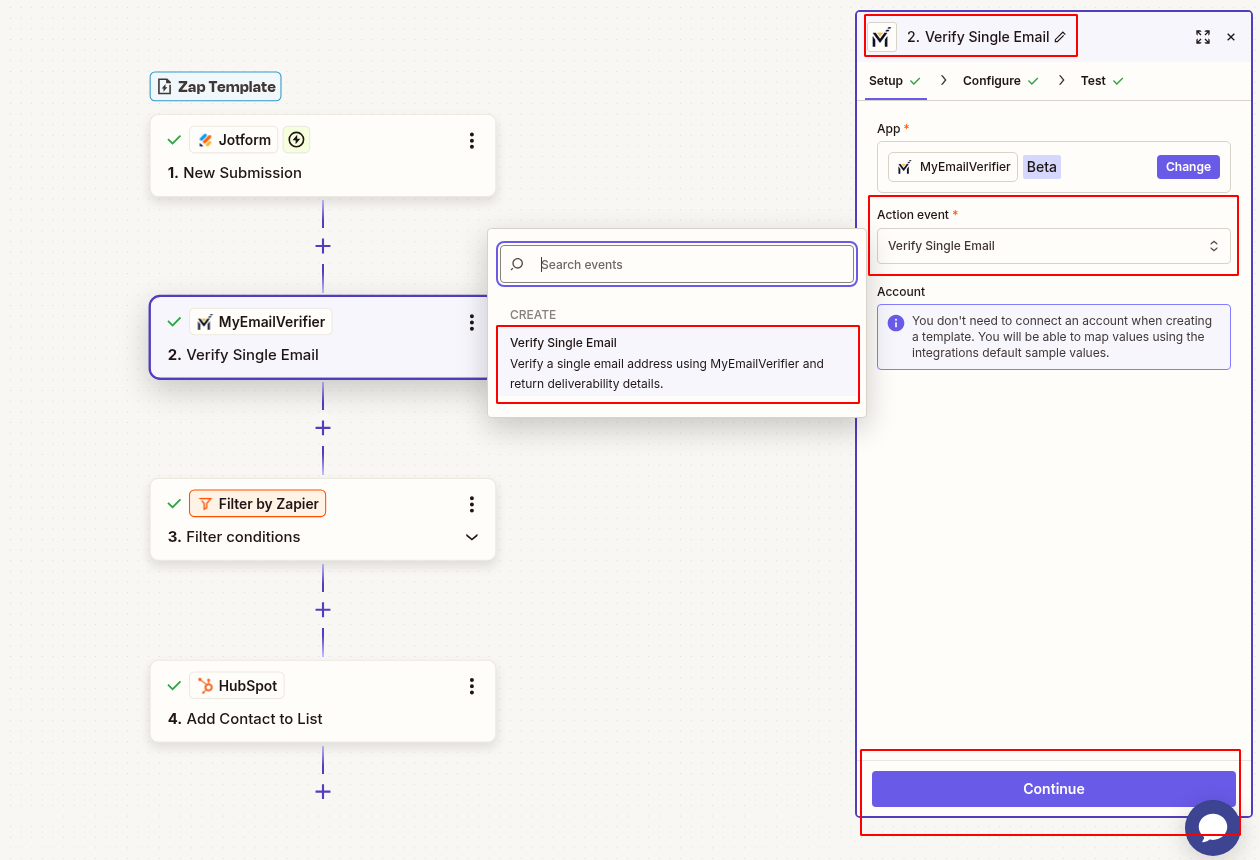Expand the panel using the fullscreen icon
This screenshot has width=1260, height=860.
(1203, 37)
